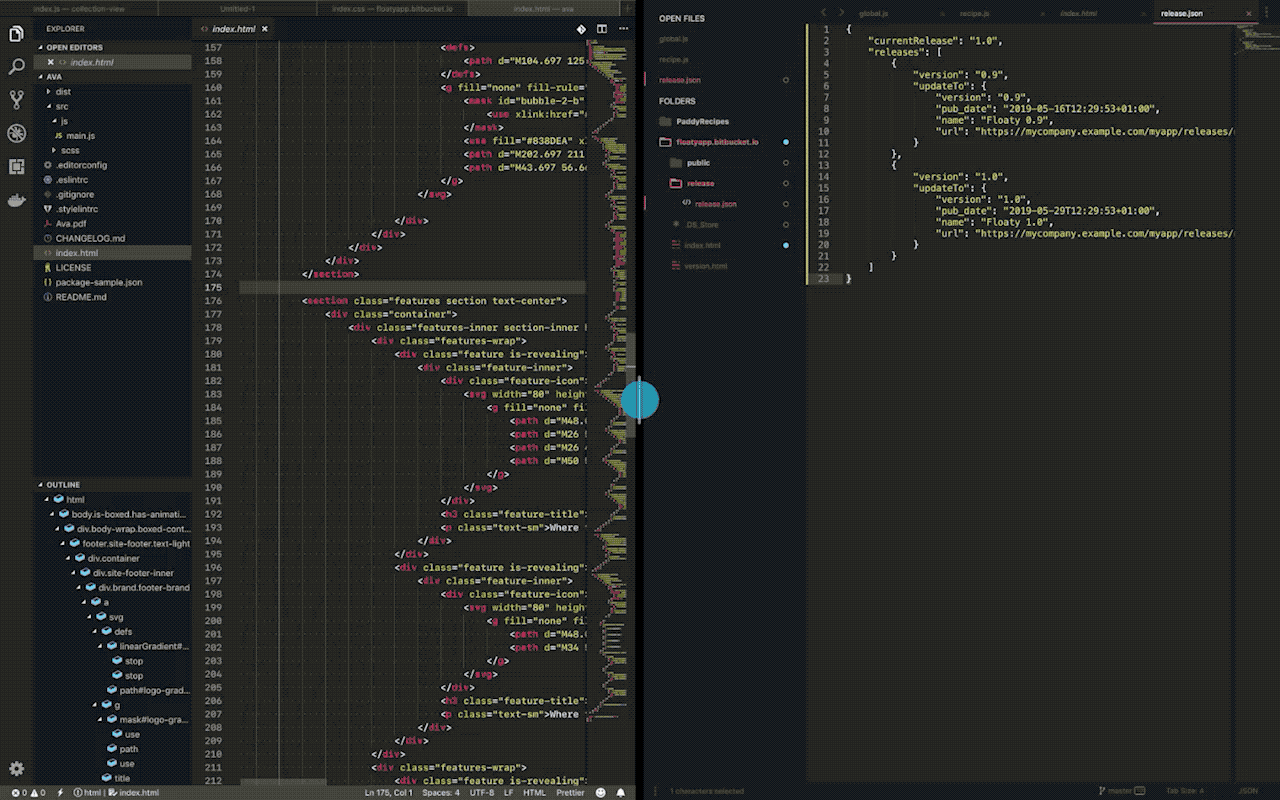The height and width of the screenshot is (800, 1280).
Task: Select version.html in the Folders list
Action: (x=705, y=266)
